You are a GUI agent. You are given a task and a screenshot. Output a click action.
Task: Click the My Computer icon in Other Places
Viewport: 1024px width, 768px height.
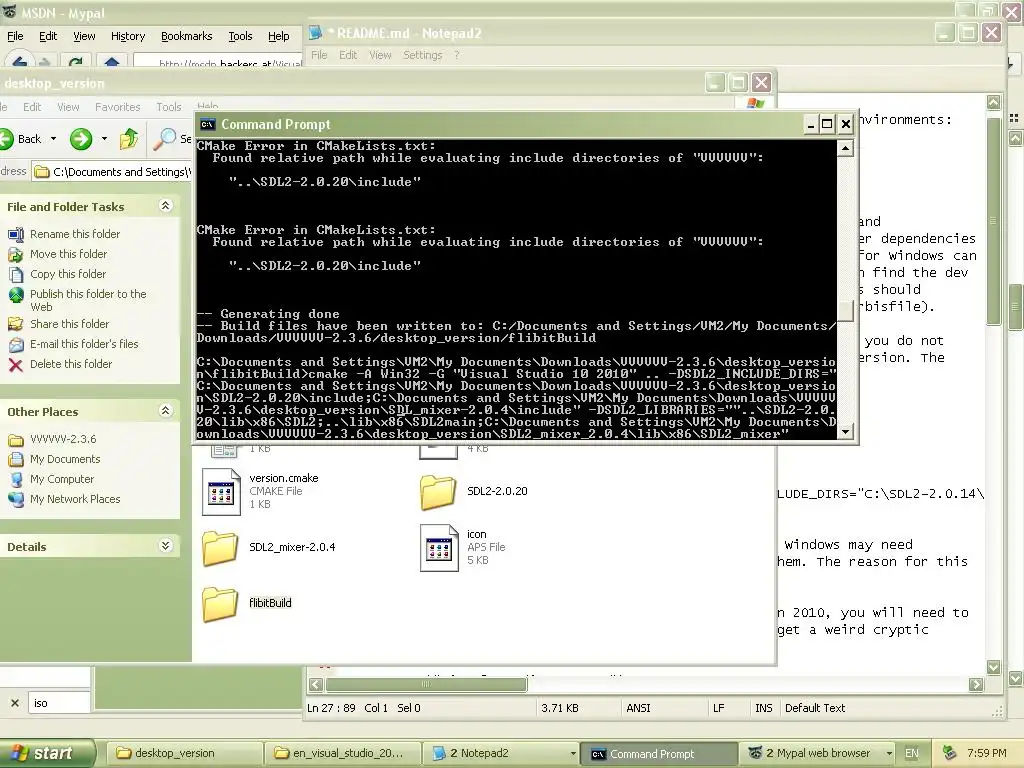click(16, 479)
